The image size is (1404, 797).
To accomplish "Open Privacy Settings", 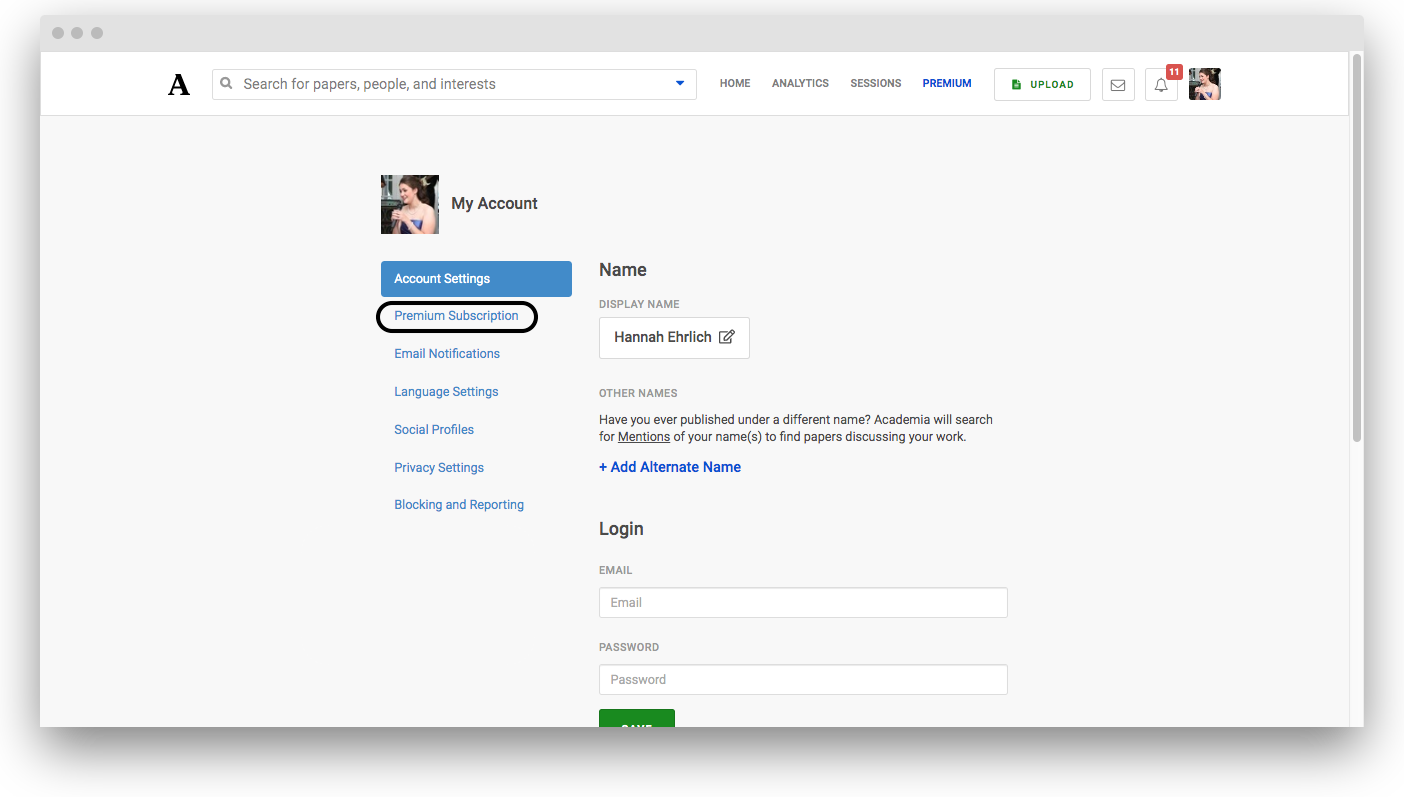I will [439, 468].
